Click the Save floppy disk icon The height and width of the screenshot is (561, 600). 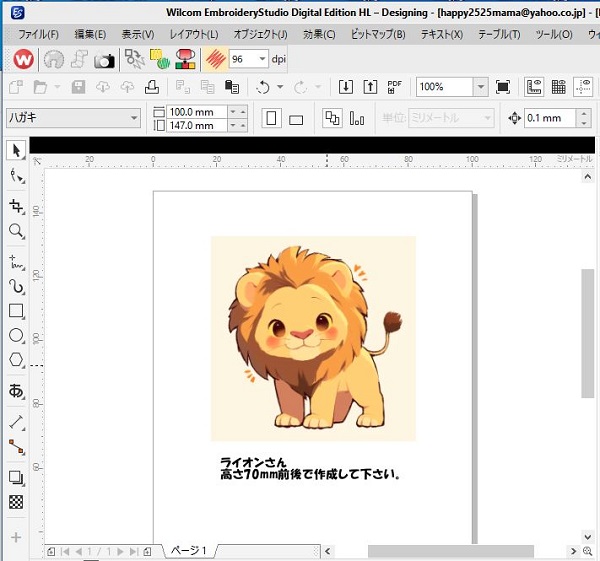point(78,87)
